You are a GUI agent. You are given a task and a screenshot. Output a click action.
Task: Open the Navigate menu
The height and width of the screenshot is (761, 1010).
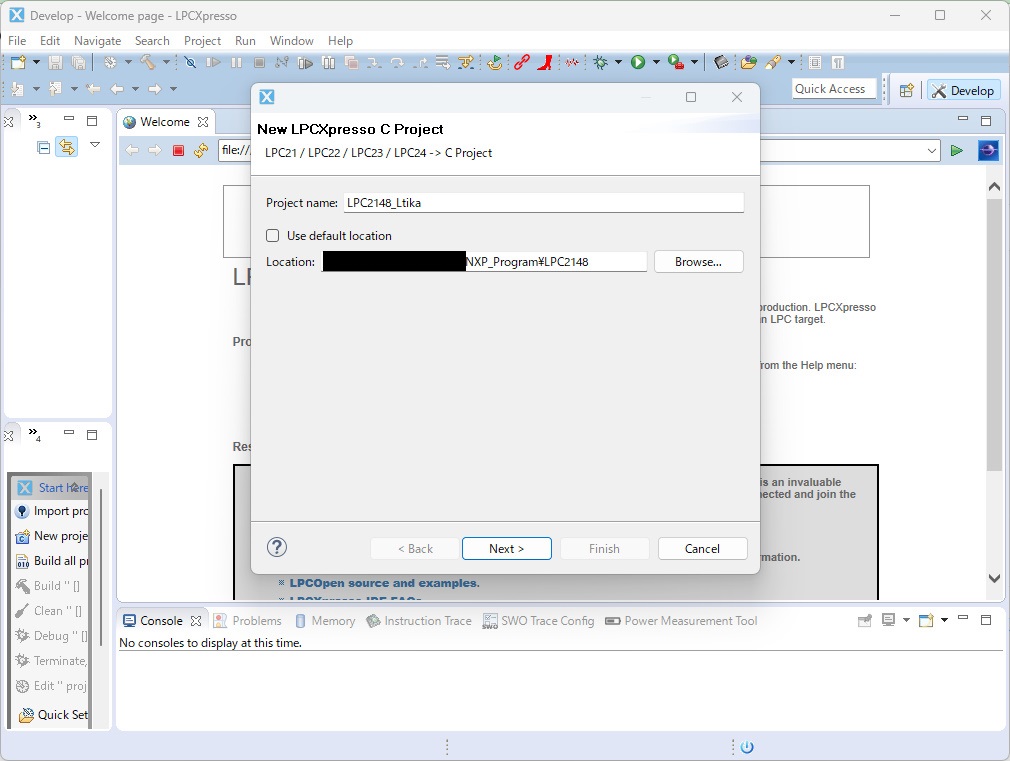(97, 41)
